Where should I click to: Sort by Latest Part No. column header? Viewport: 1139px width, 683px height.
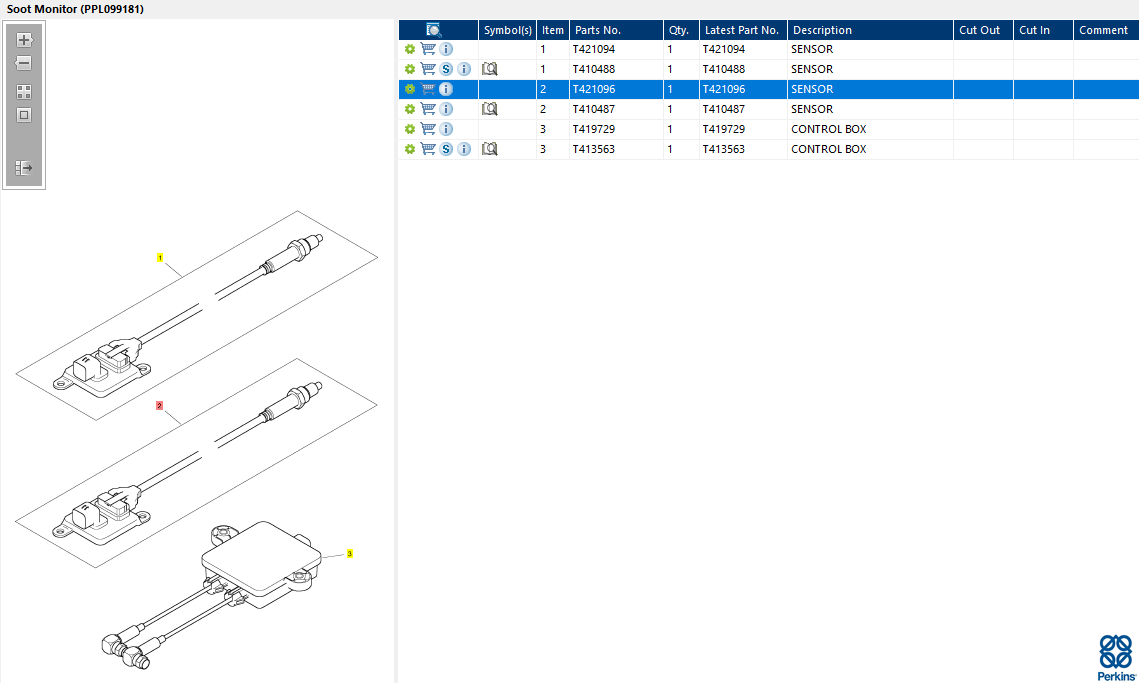743,30
